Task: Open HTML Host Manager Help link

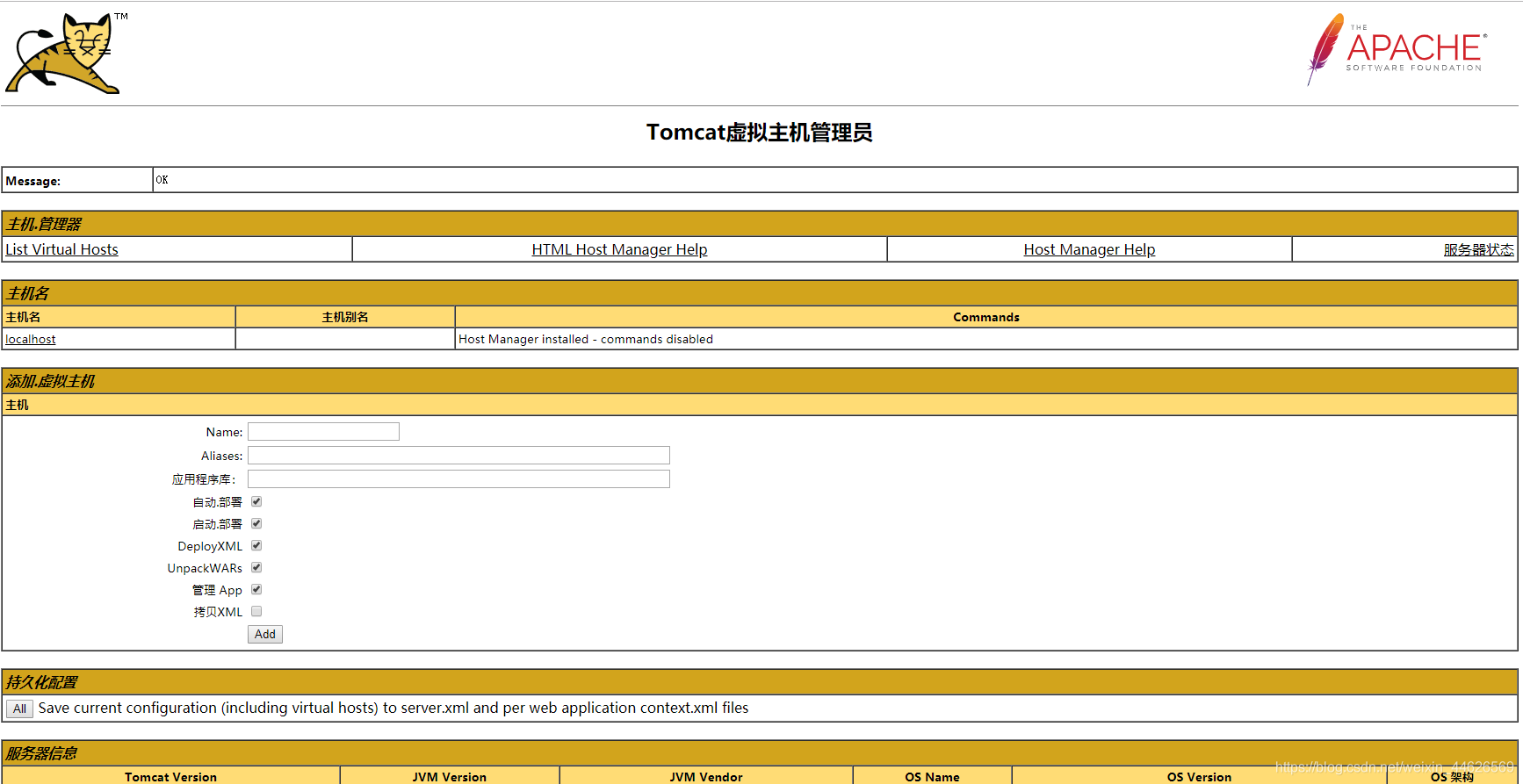Action: coord(619,249)
